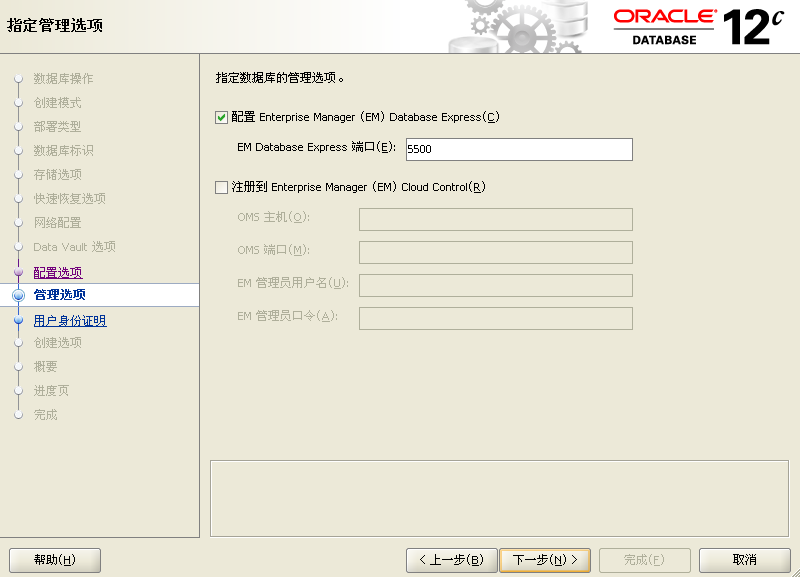Image resolution: width=800 pixels, height=577 pixels.
Task: Click the 配置选项 step bullet icon
Action: (19, 272)
